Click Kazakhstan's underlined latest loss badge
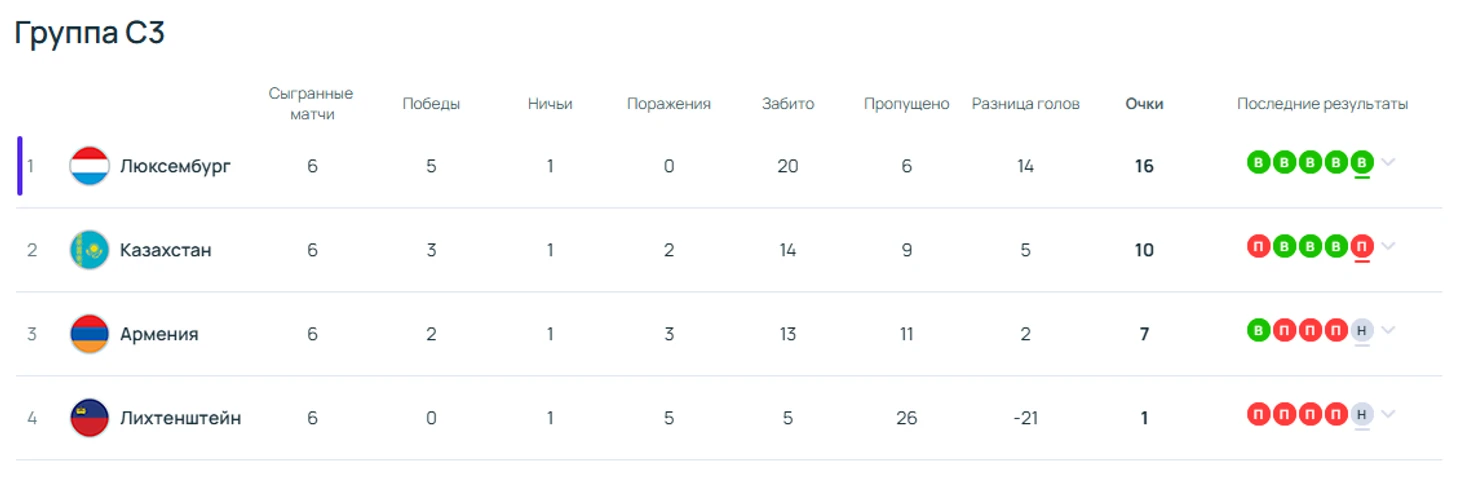The image size is (1460, 486). (x=1361, y=246)
